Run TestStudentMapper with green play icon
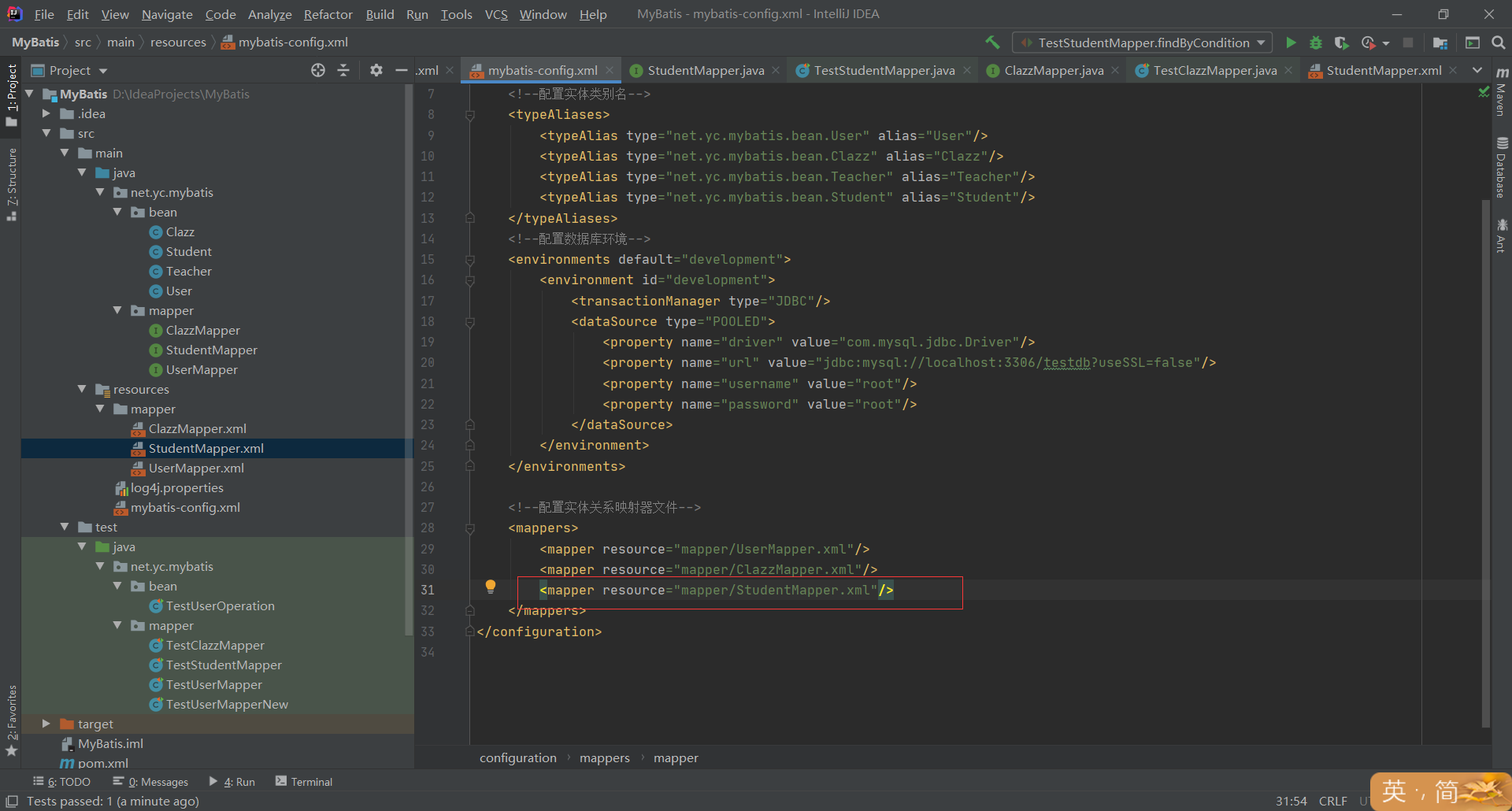1512x811 pixels. 1291,43
